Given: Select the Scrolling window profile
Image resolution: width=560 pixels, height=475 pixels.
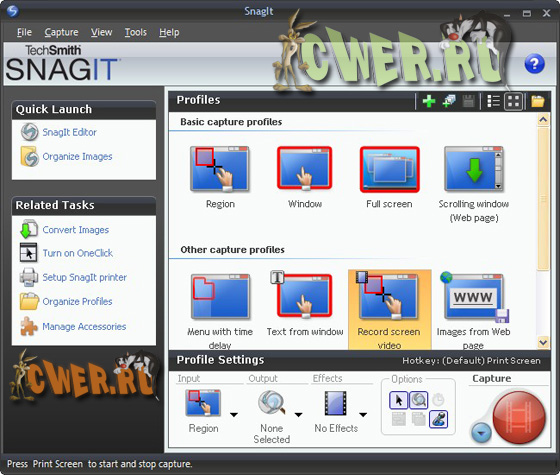Looking at the screenshot, I should [474, 184].
